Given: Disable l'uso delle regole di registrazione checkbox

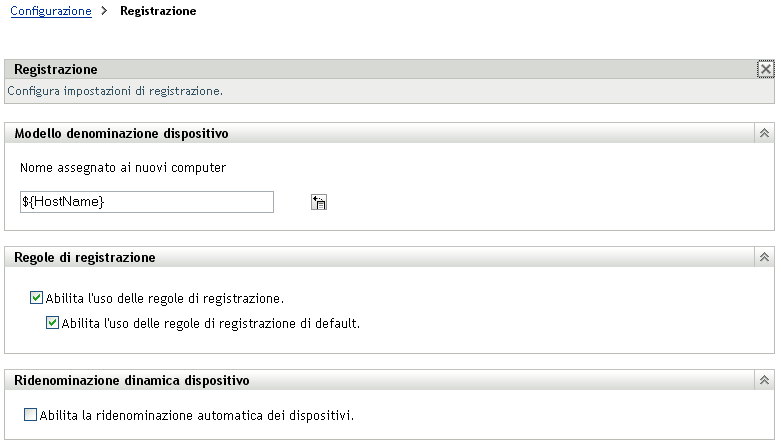Looking at the screenshot, I should (37, 297).
